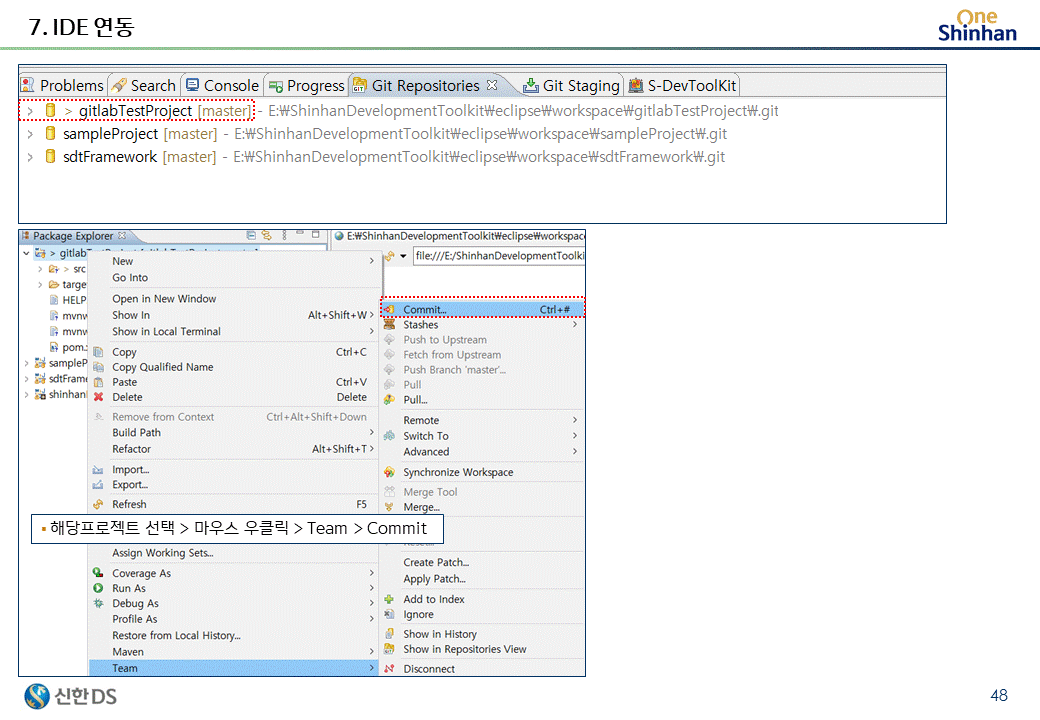1040x720 pixels.
Task: Select Open in New Window
Action: point(233,299)
